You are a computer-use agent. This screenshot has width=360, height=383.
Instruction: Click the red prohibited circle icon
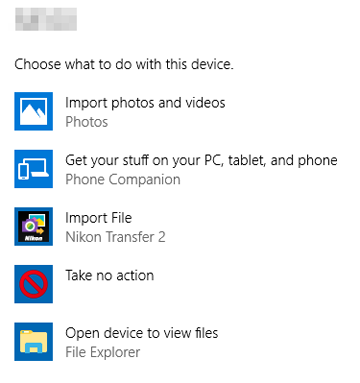(33, 284)
